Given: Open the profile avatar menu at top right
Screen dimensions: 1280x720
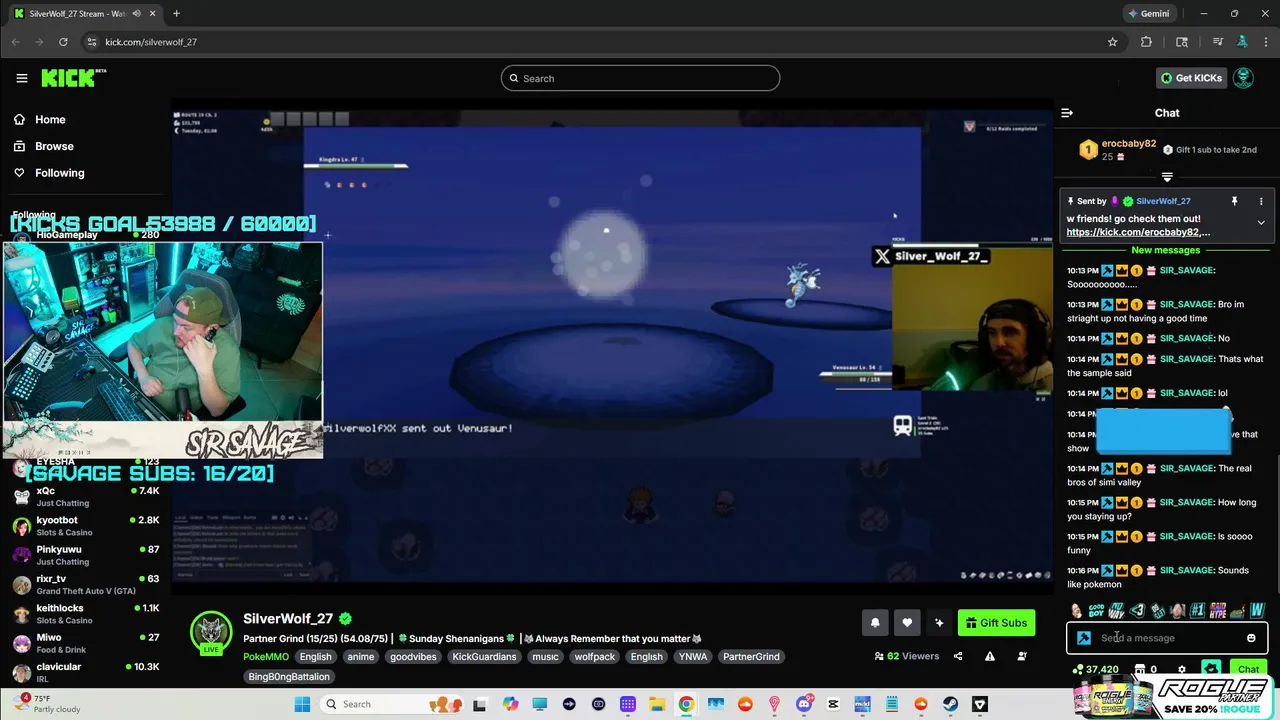Looking at the screenshot, I should [1243, 78].
